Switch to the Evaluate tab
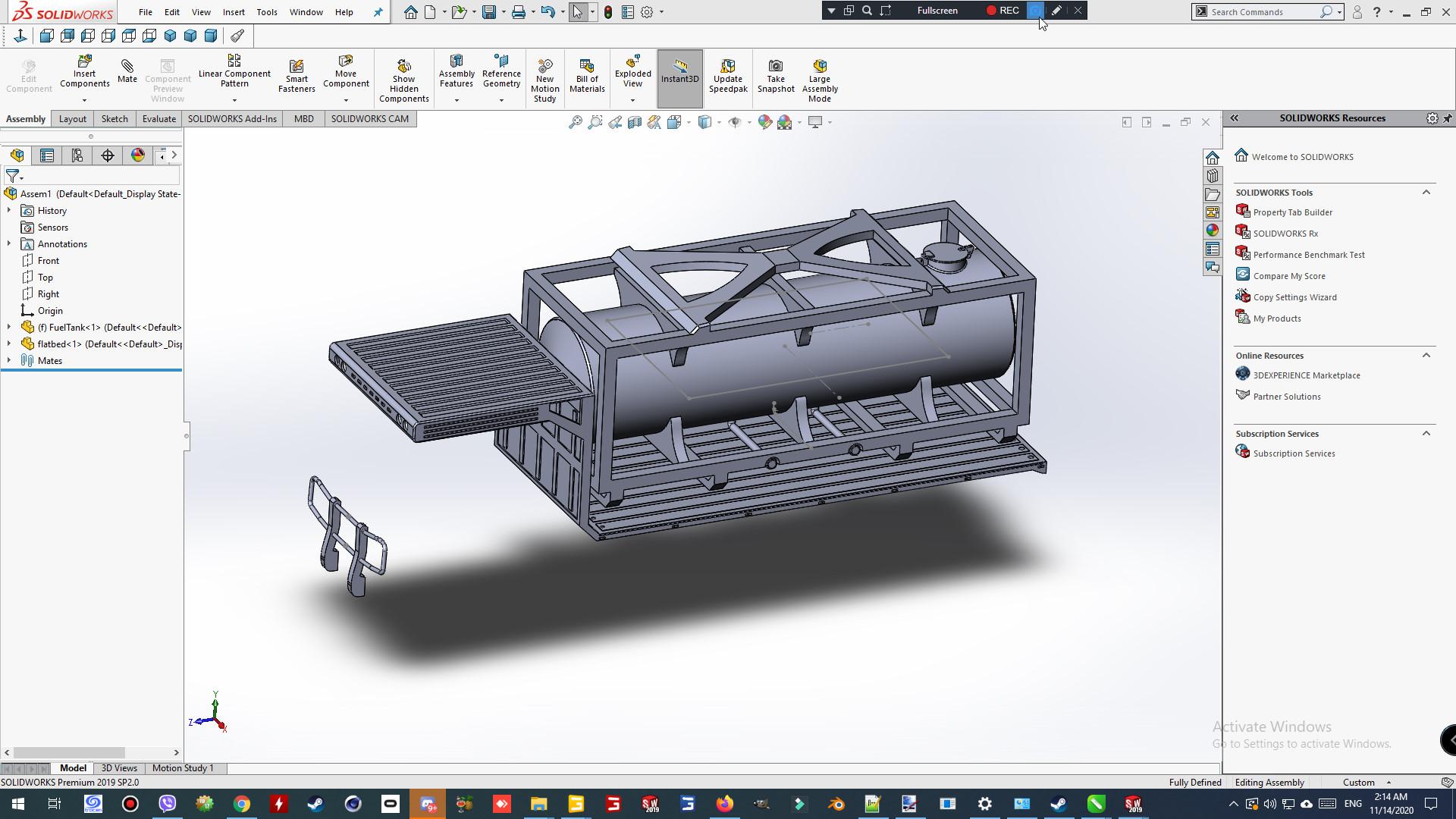The width and height of the screenshot is (1456, 819). coord(158,119)
